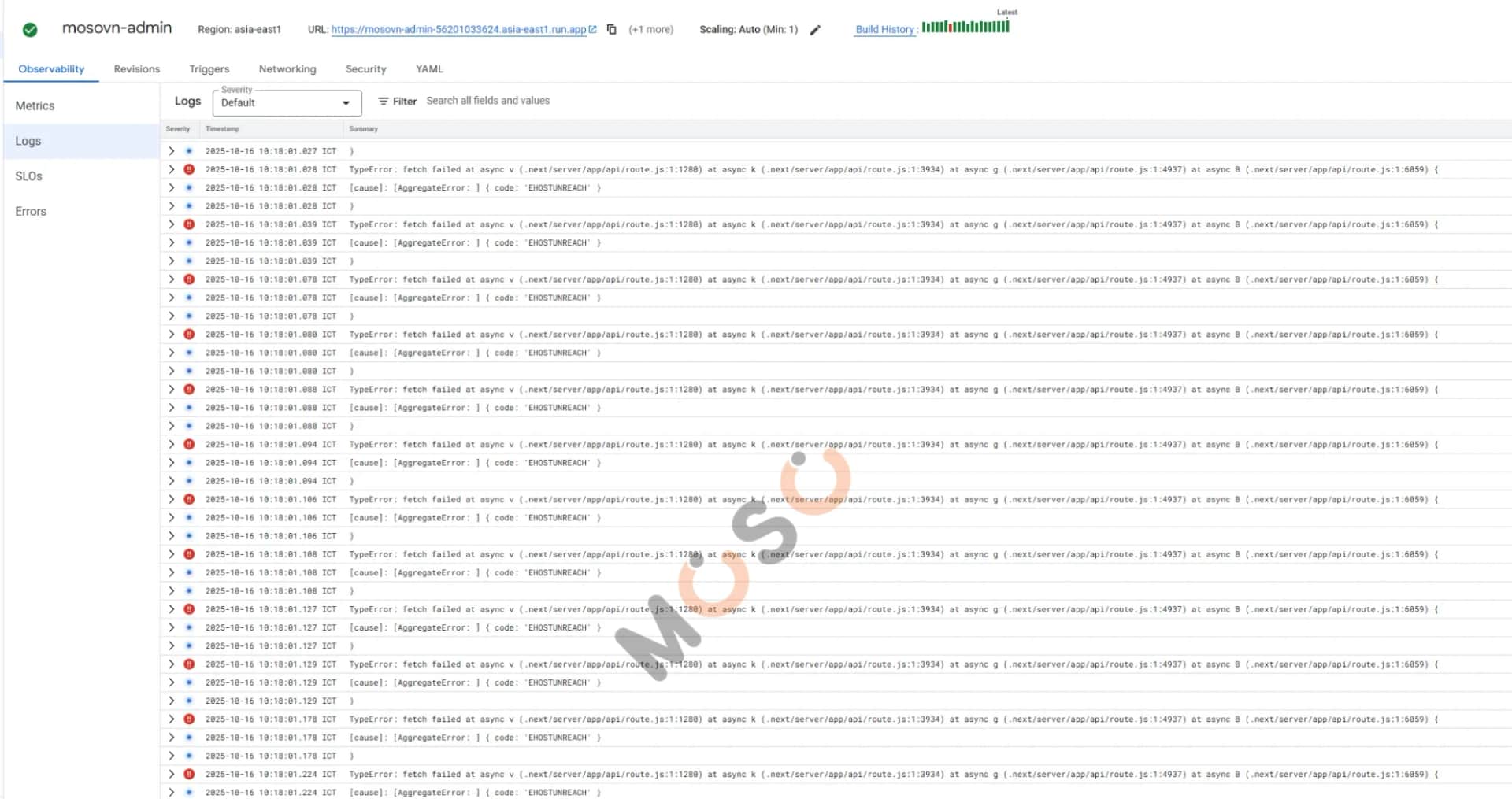Click the TypeError fetch failed summary at 10:18:01.129
1512x799 pixels.
click(x=894, y=664)
